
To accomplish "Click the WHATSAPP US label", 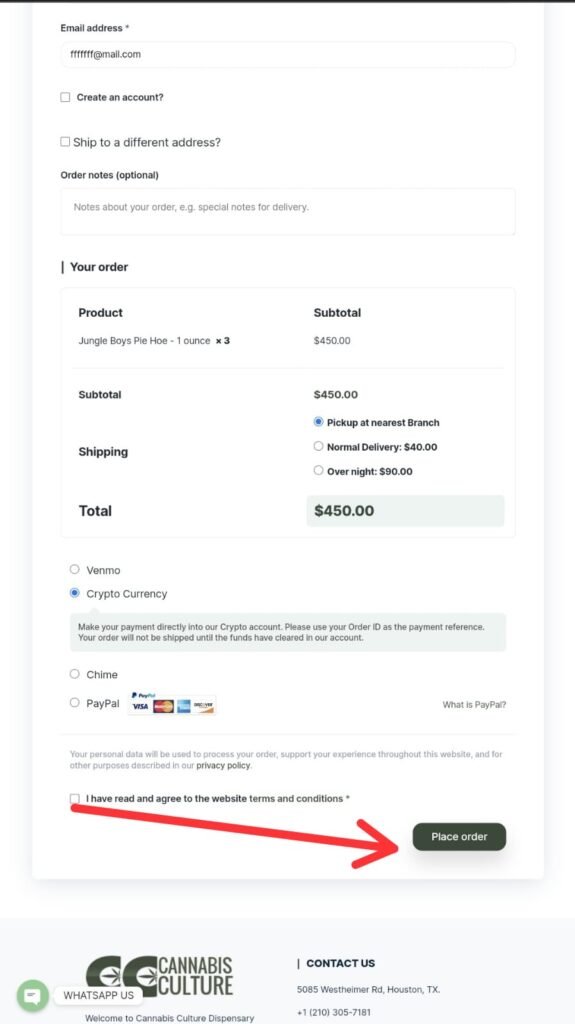I will 99,995.
